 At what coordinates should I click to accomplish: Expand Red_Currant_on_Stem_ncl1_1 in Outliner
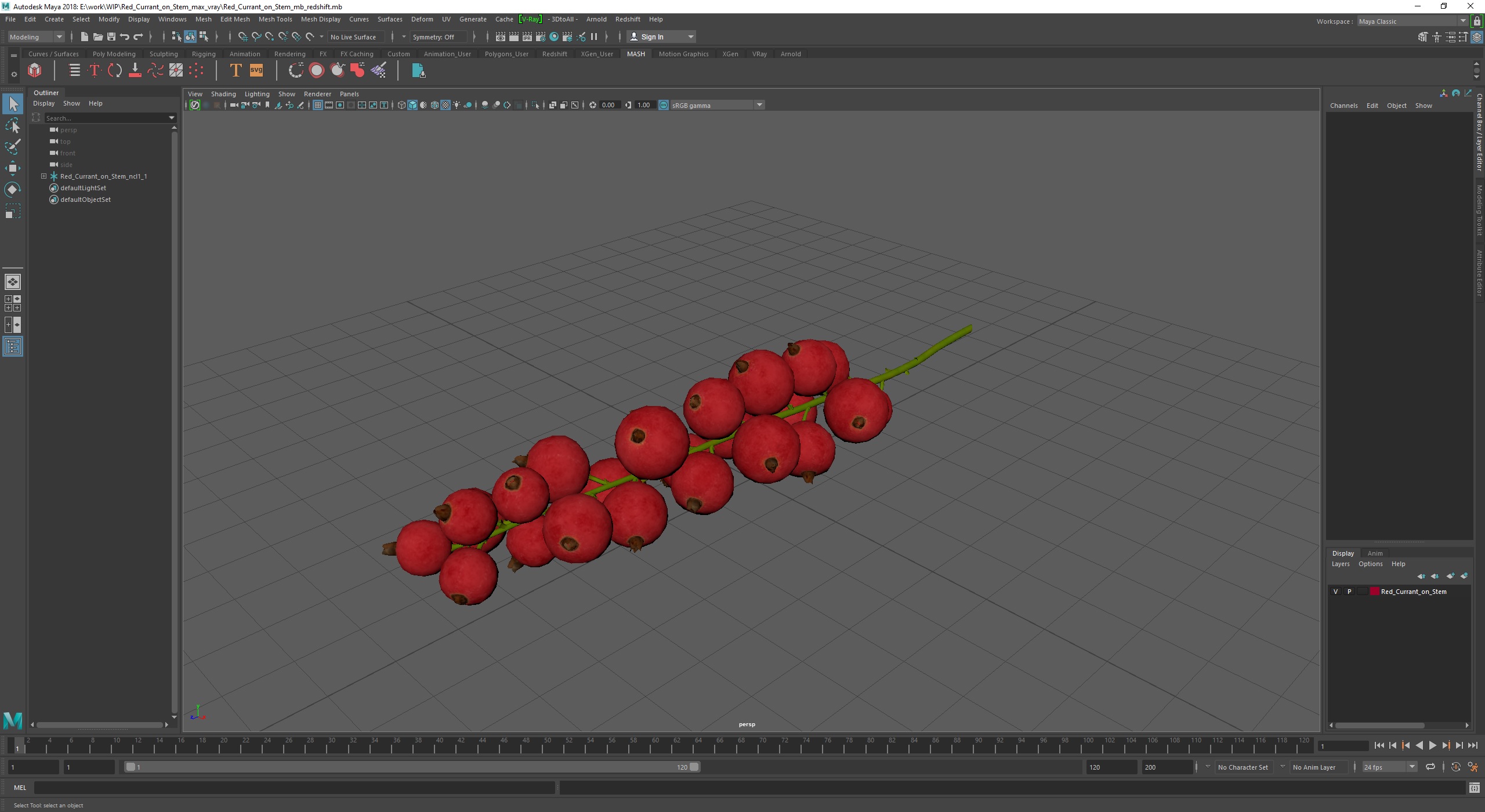[x=44, y=176]
